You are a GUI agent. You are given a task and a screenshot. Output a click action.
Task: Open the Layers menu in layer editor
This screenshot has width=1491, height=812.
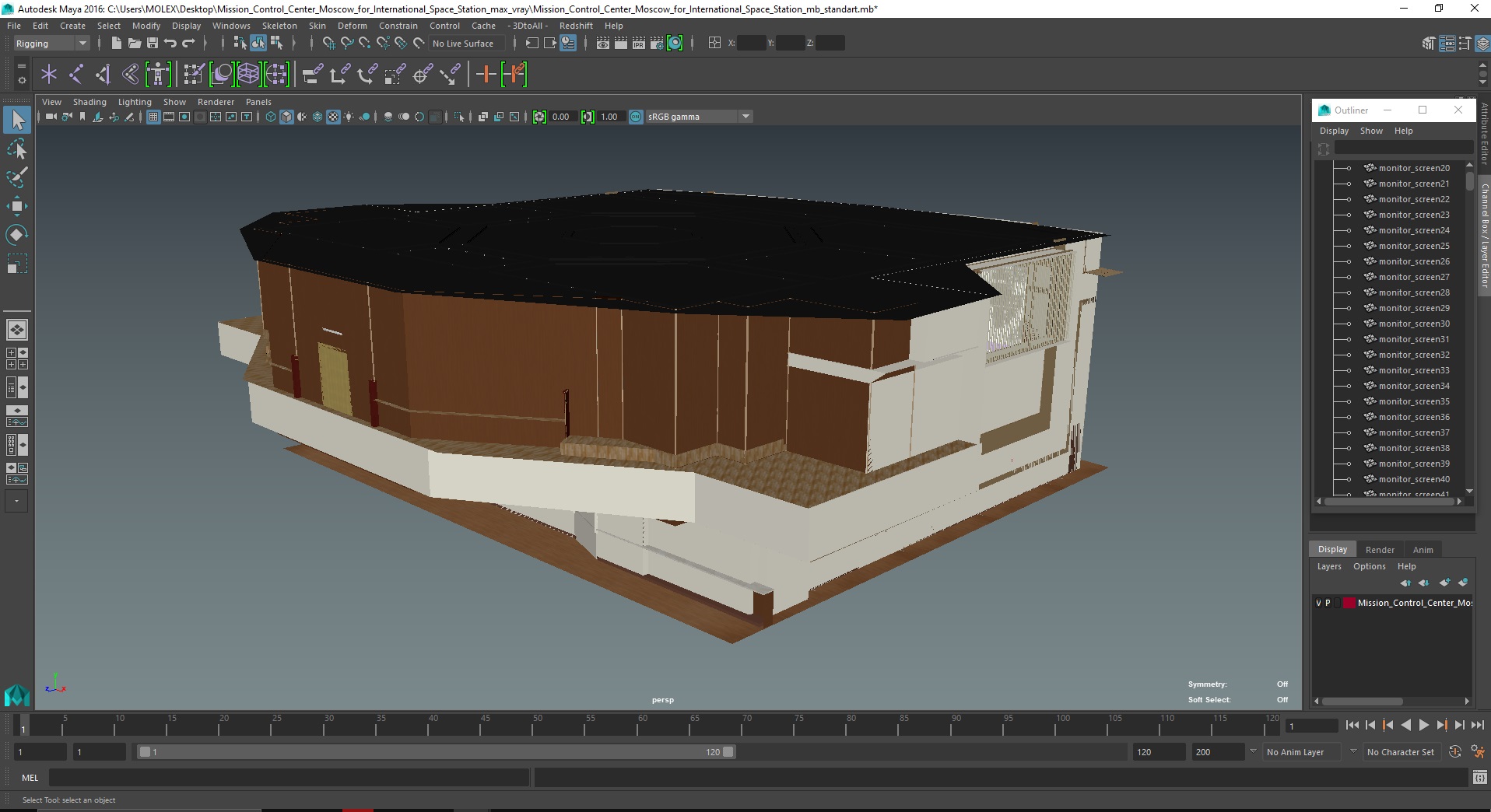point(1329,566)
